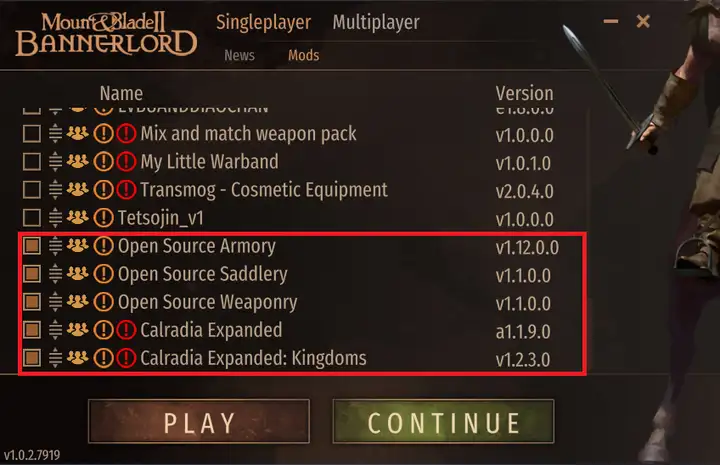The width and height of the screenshot is (720, 465).
Task: Click the red error icon for Calradia Expanded: Kingdoms
Action: pos(126,358)
